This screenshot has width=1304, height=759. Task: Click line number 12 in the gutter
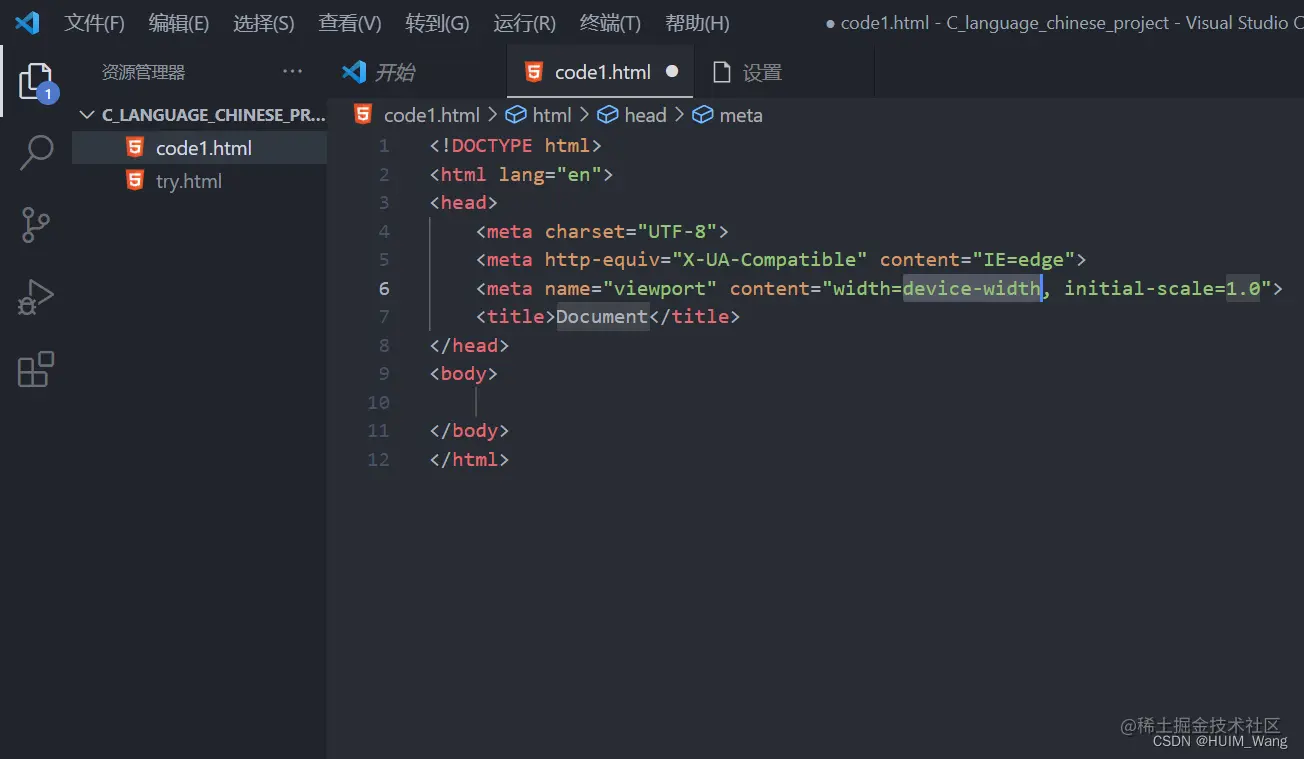tap(378, 459)
